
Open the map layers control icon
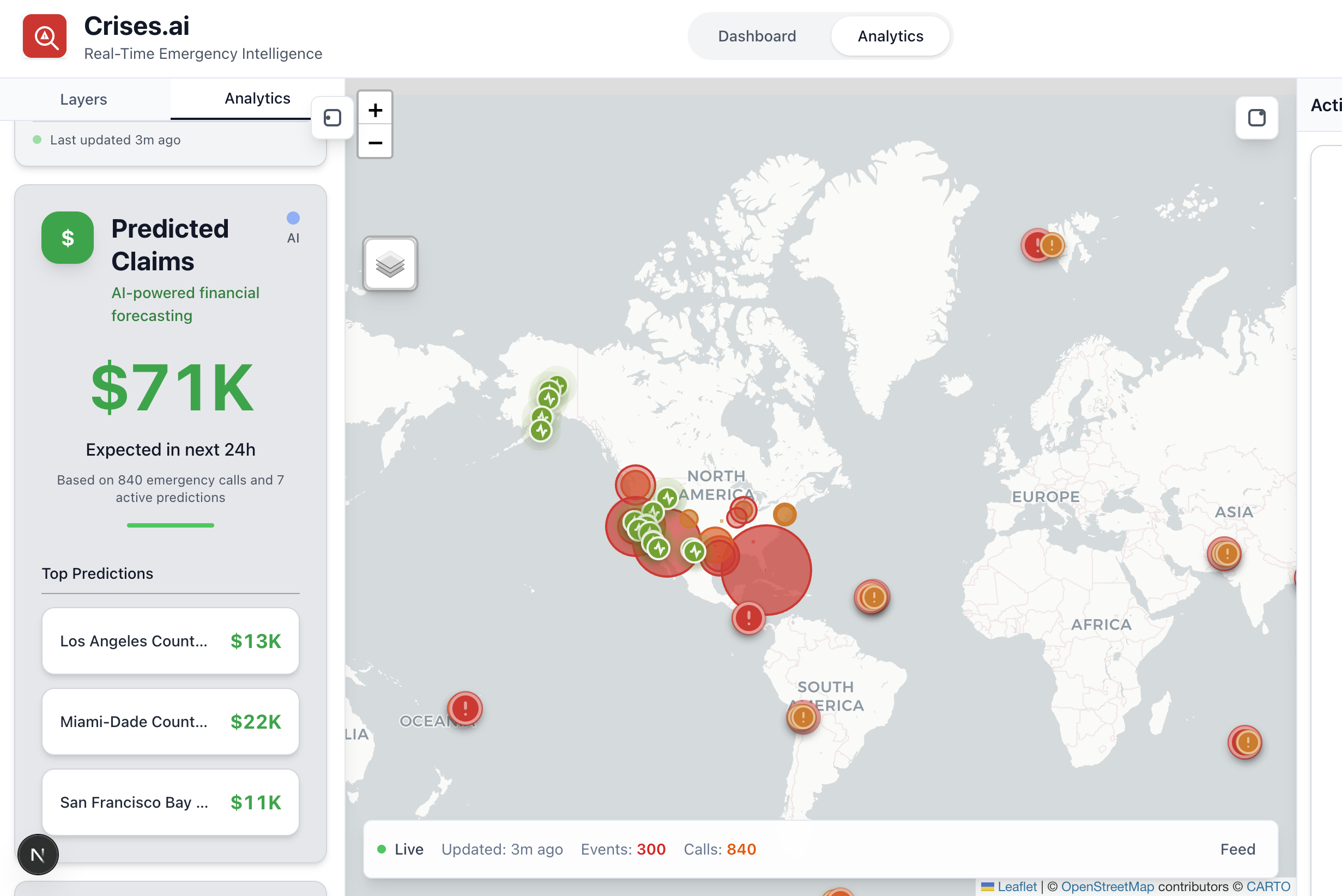point(390,264)
